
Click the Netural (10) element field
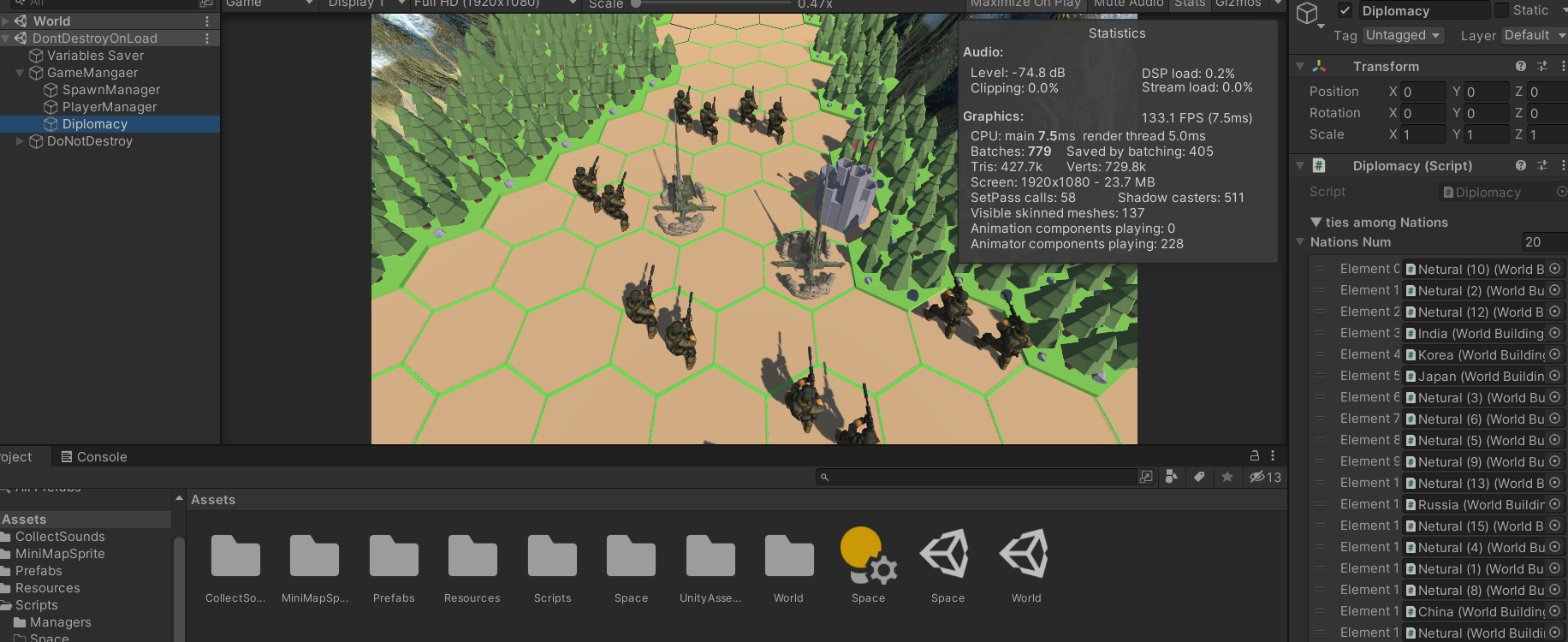point(1483,269)
